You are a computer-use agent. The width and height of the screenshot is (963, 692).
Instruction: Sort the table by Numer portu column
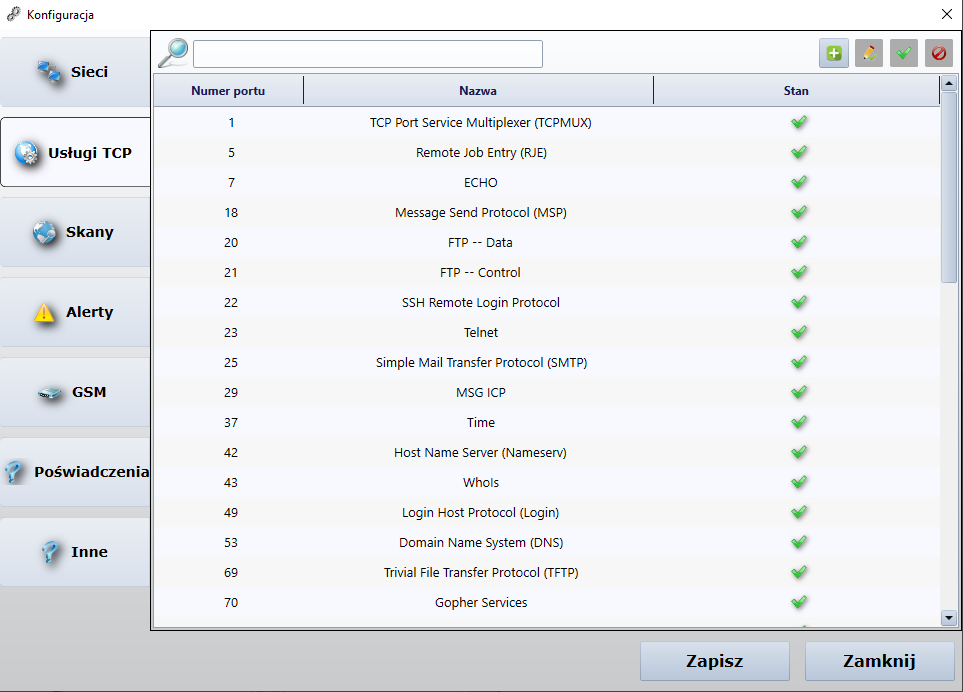[228, 91]
